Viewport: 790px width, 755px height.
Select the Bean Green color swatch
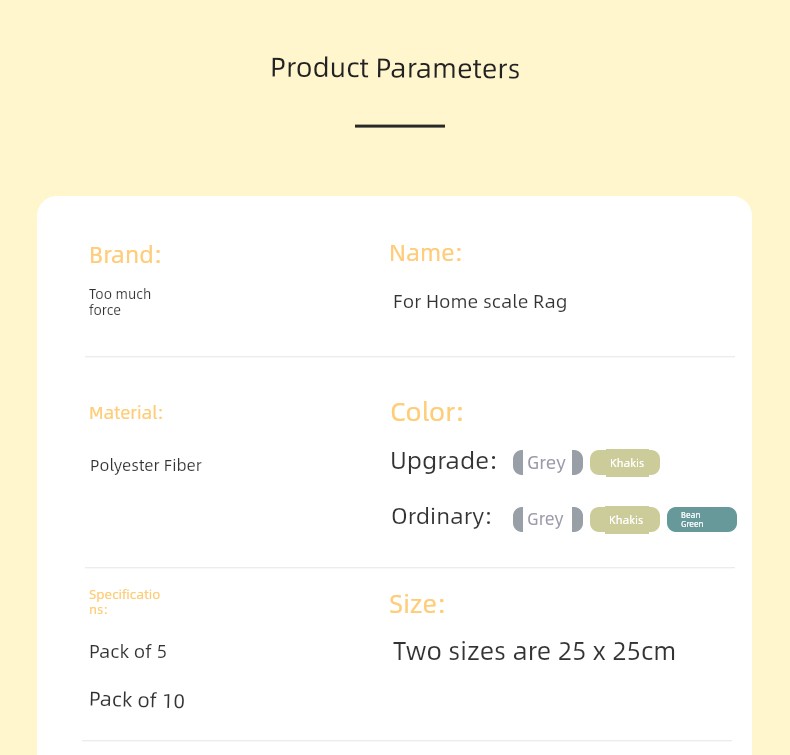702,519
